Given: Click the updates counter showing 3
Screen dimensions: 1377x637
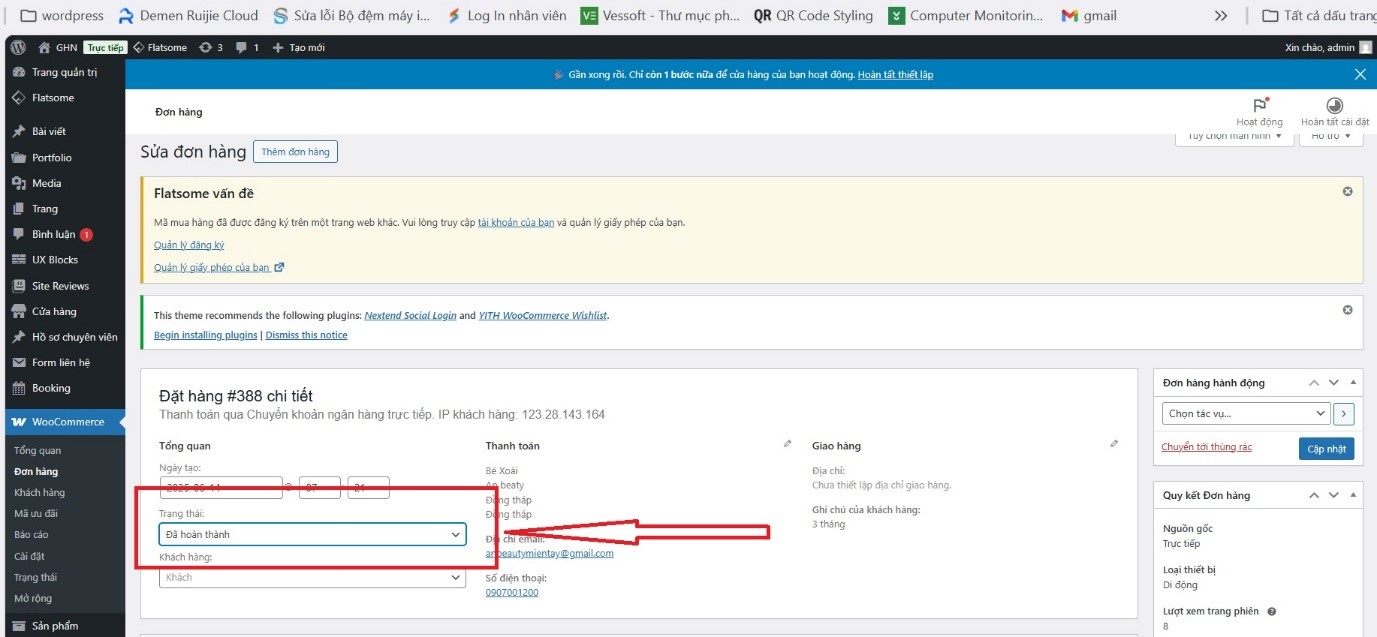Looking at the screenshot, I should pos(211,47).
